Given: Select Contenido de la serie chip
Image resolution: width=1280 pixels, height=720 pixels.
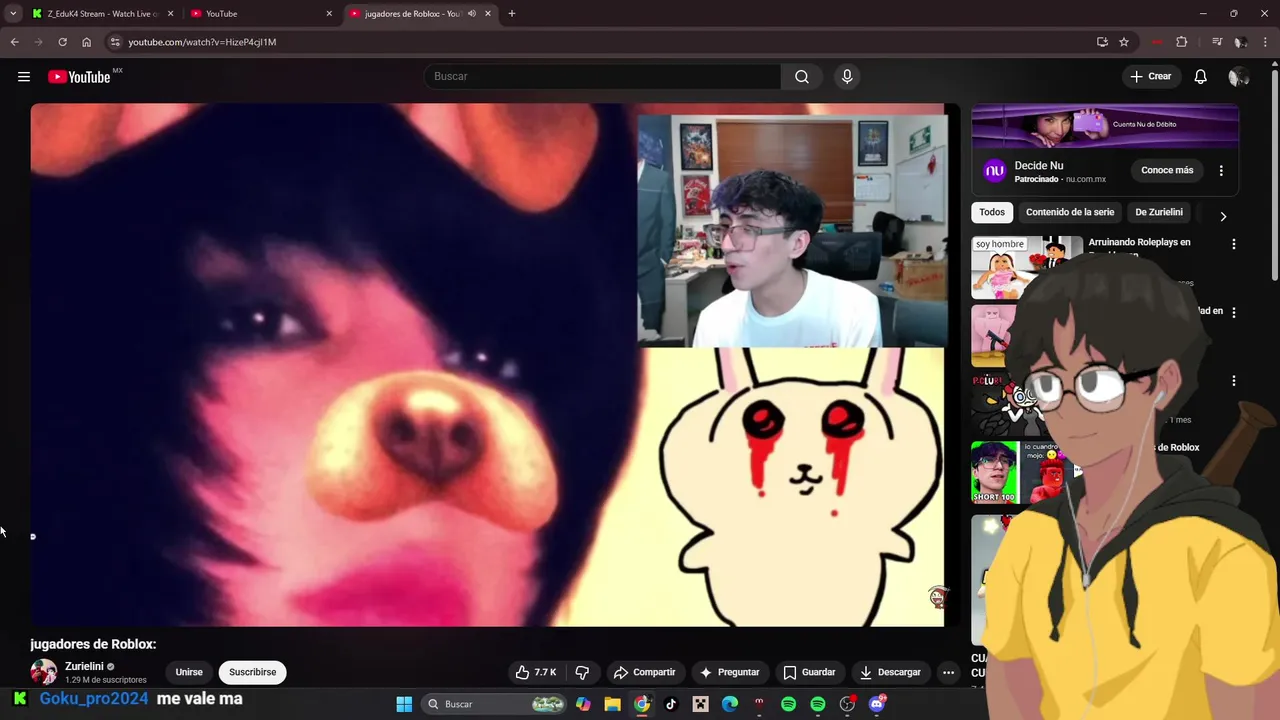Looking at the screenshot, I should (1070, 212).
